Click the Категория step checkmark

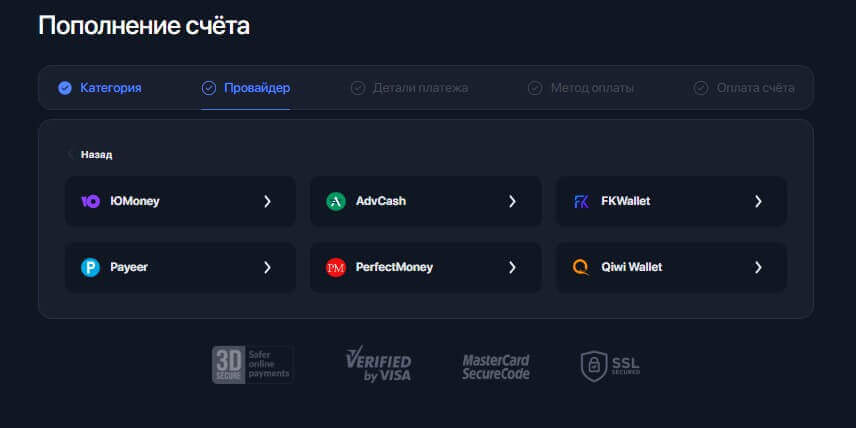click(x=65, y=88)
